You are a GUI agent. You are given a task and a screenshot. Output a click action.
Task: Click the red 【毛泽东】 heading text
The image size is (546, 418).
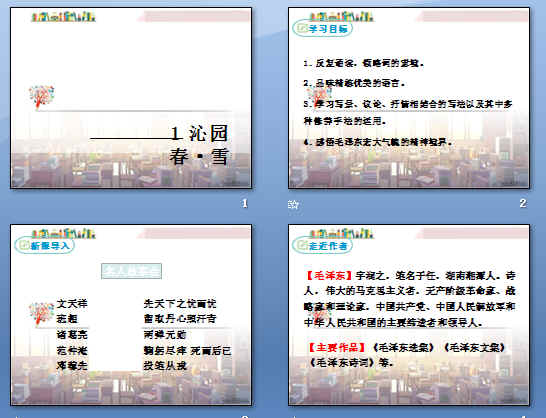point(329,276)
